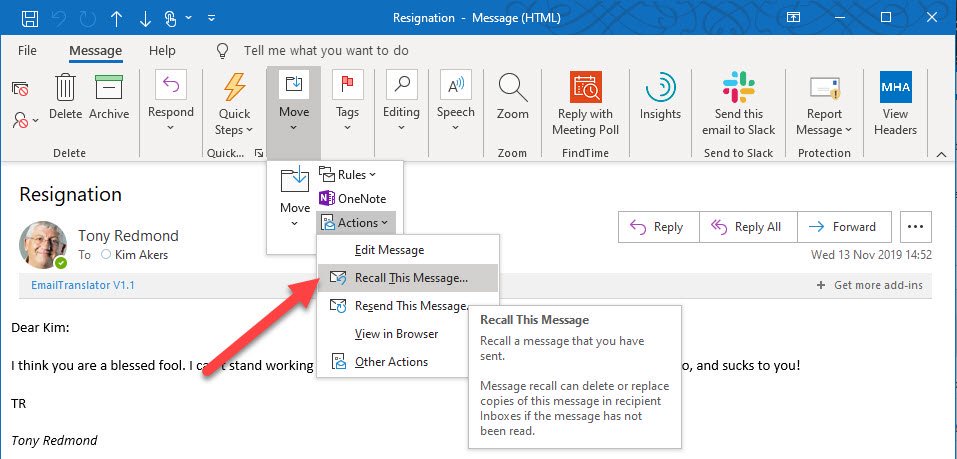Click the Forward button
The width and height of the screenshot is (957, 459).
click(844, 227)
